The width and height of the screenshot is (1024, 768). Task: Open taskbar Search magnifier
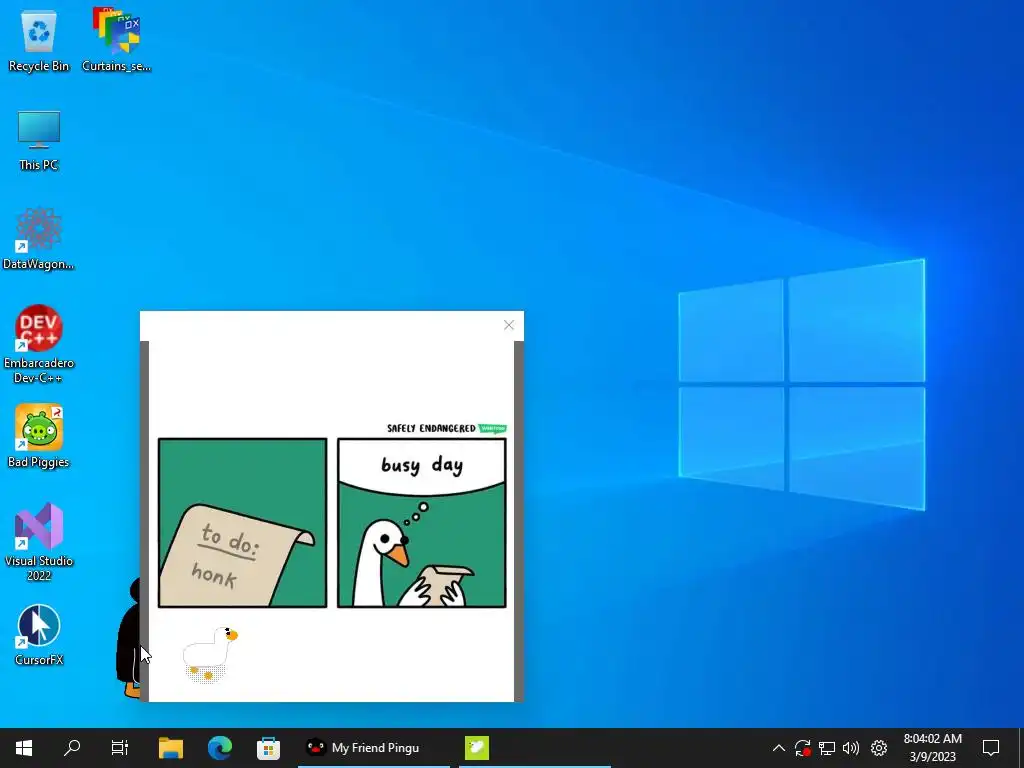point(72,748)
